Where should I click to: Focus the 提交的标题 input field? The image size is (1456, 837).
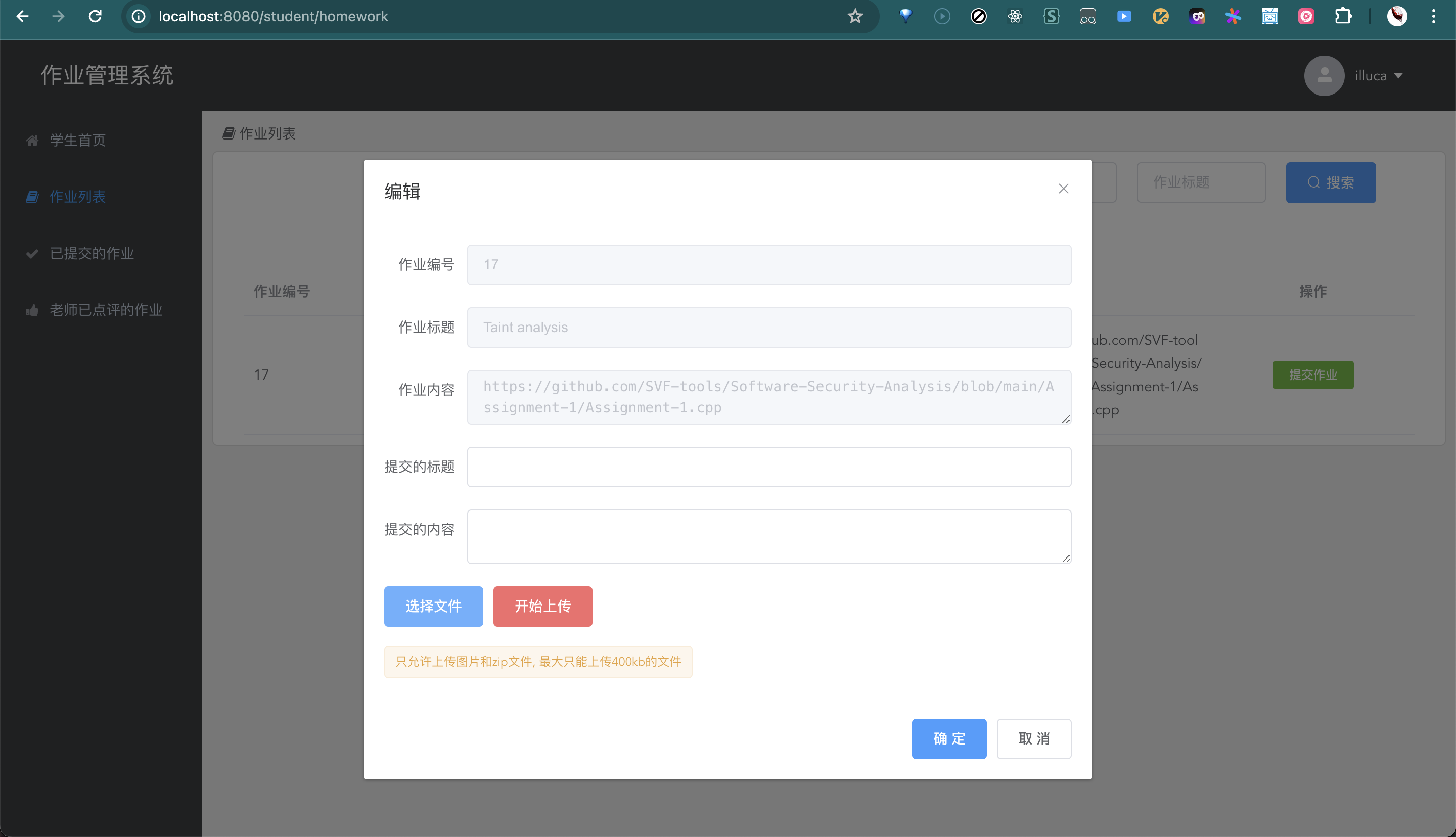769,467
